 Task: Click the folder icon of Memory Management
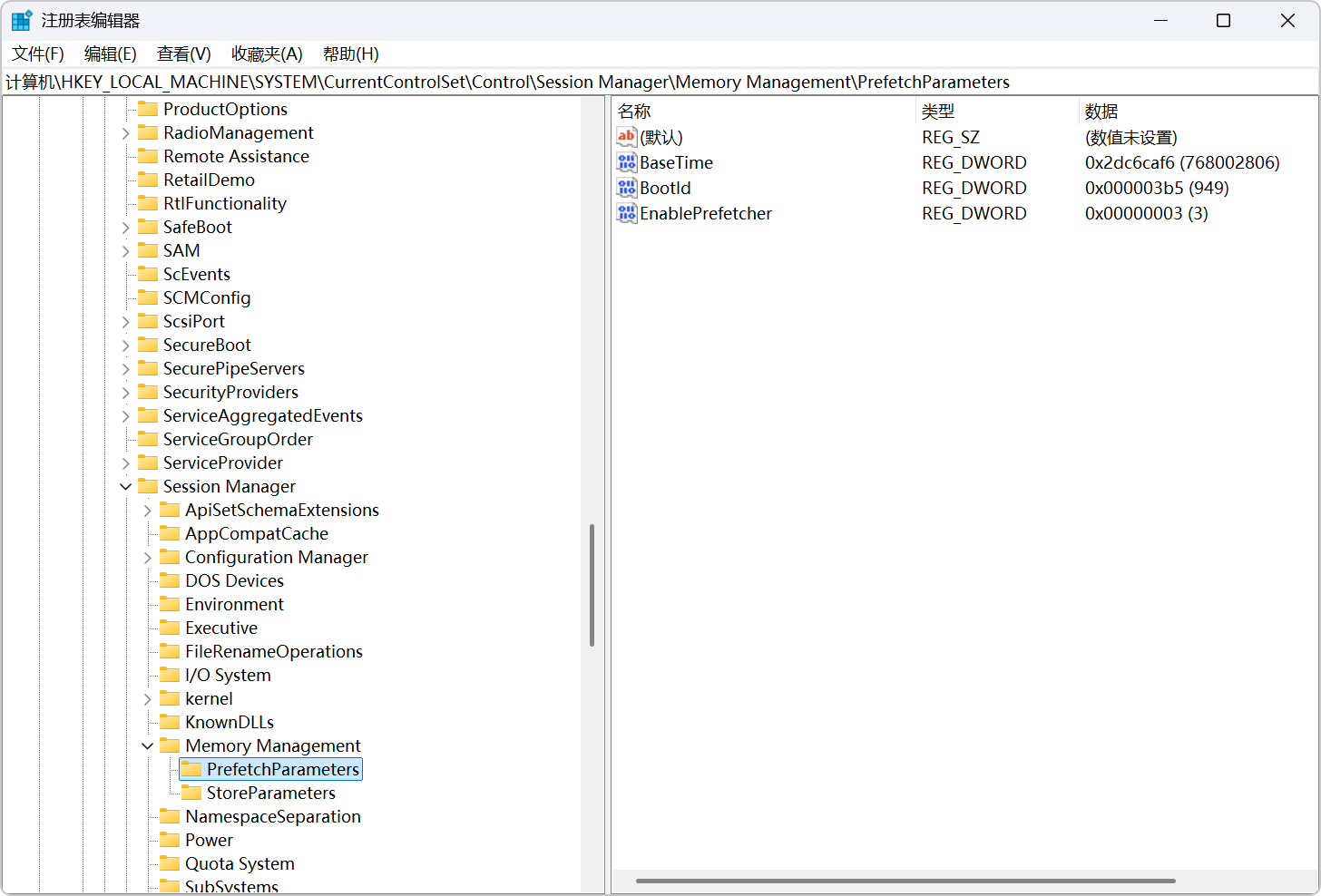tap(170, 745)
